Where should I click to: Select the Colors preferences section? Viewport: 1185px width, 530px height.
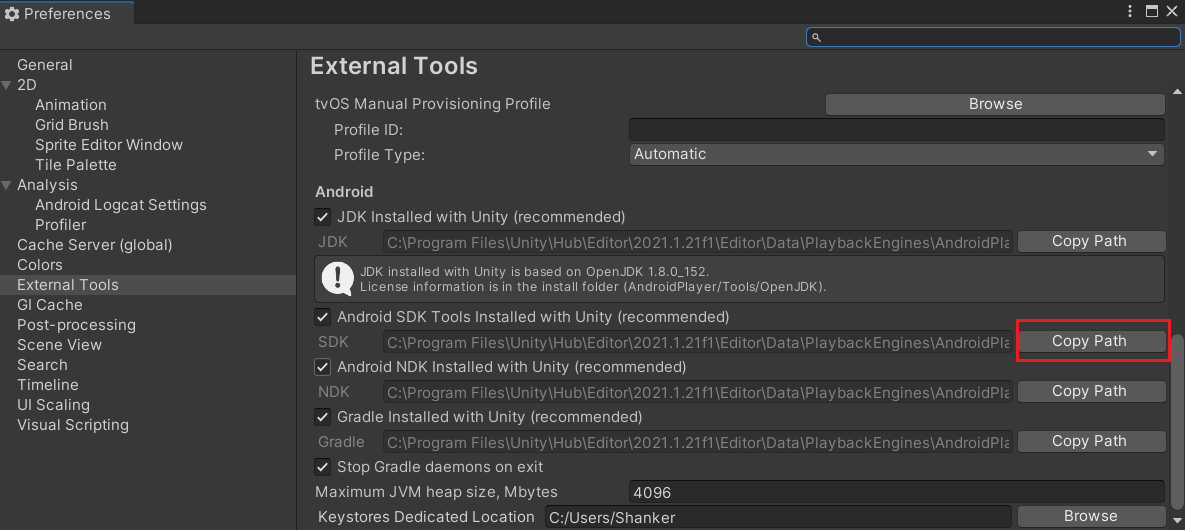point(40,265)
